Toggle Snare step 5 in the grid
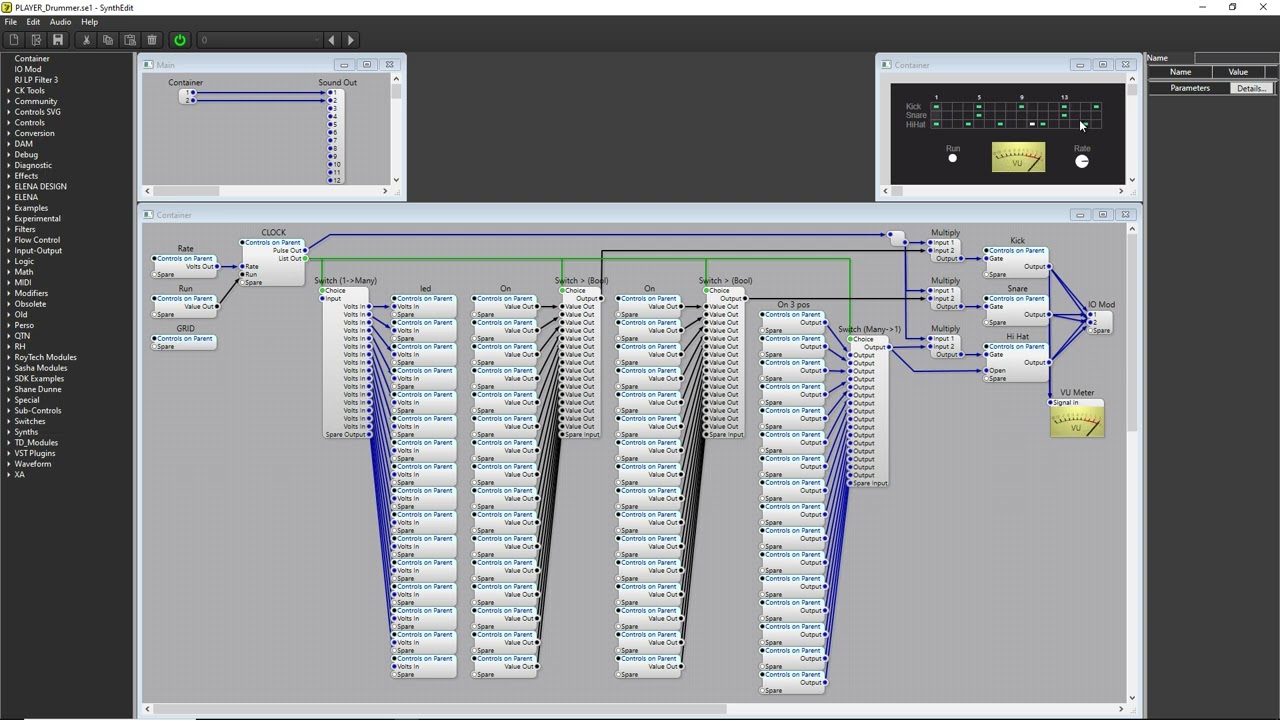Screen dimensions: 1280x720 pos(979,115)
